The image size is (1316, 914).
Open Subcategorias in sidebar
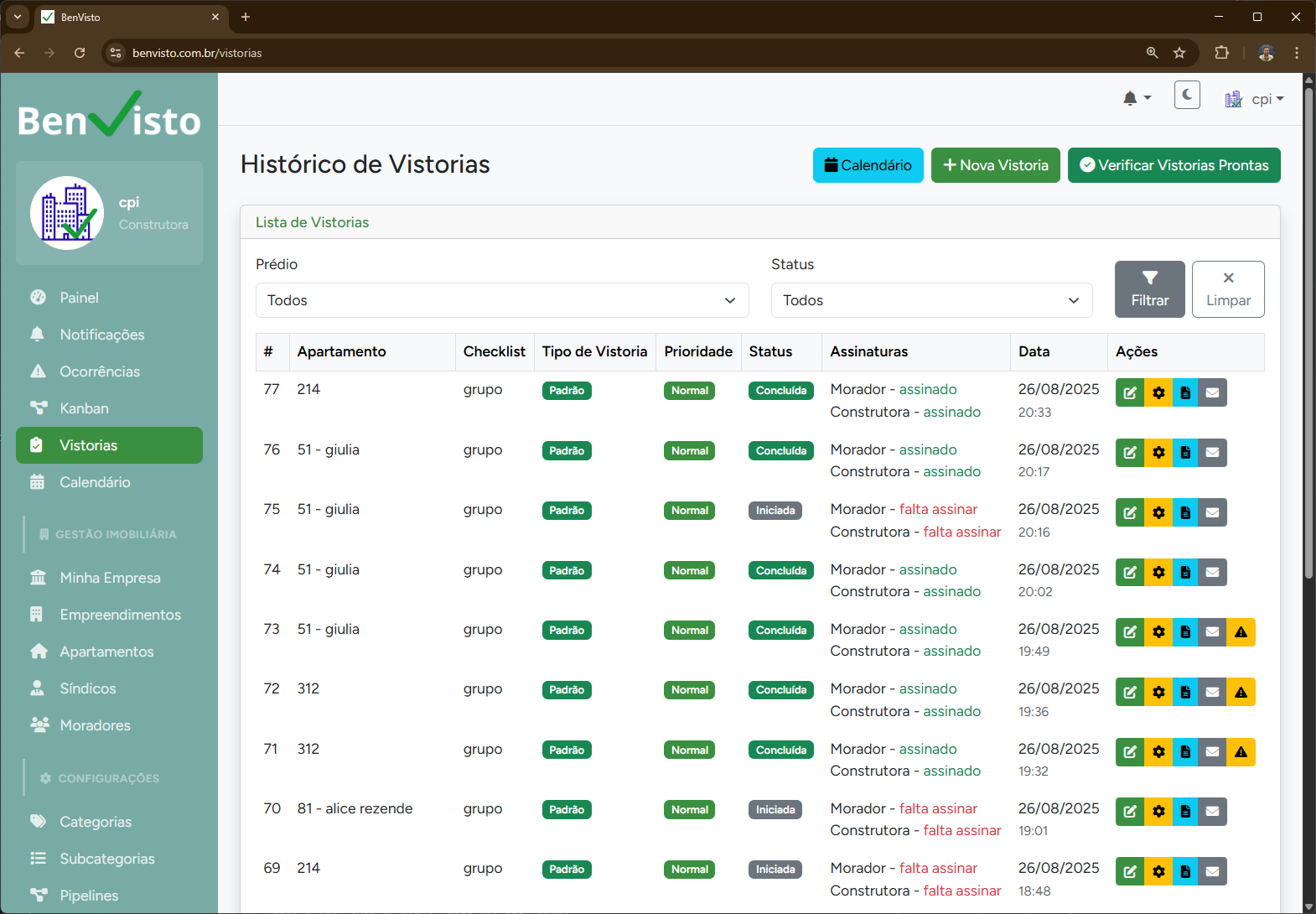coord(109,859)
